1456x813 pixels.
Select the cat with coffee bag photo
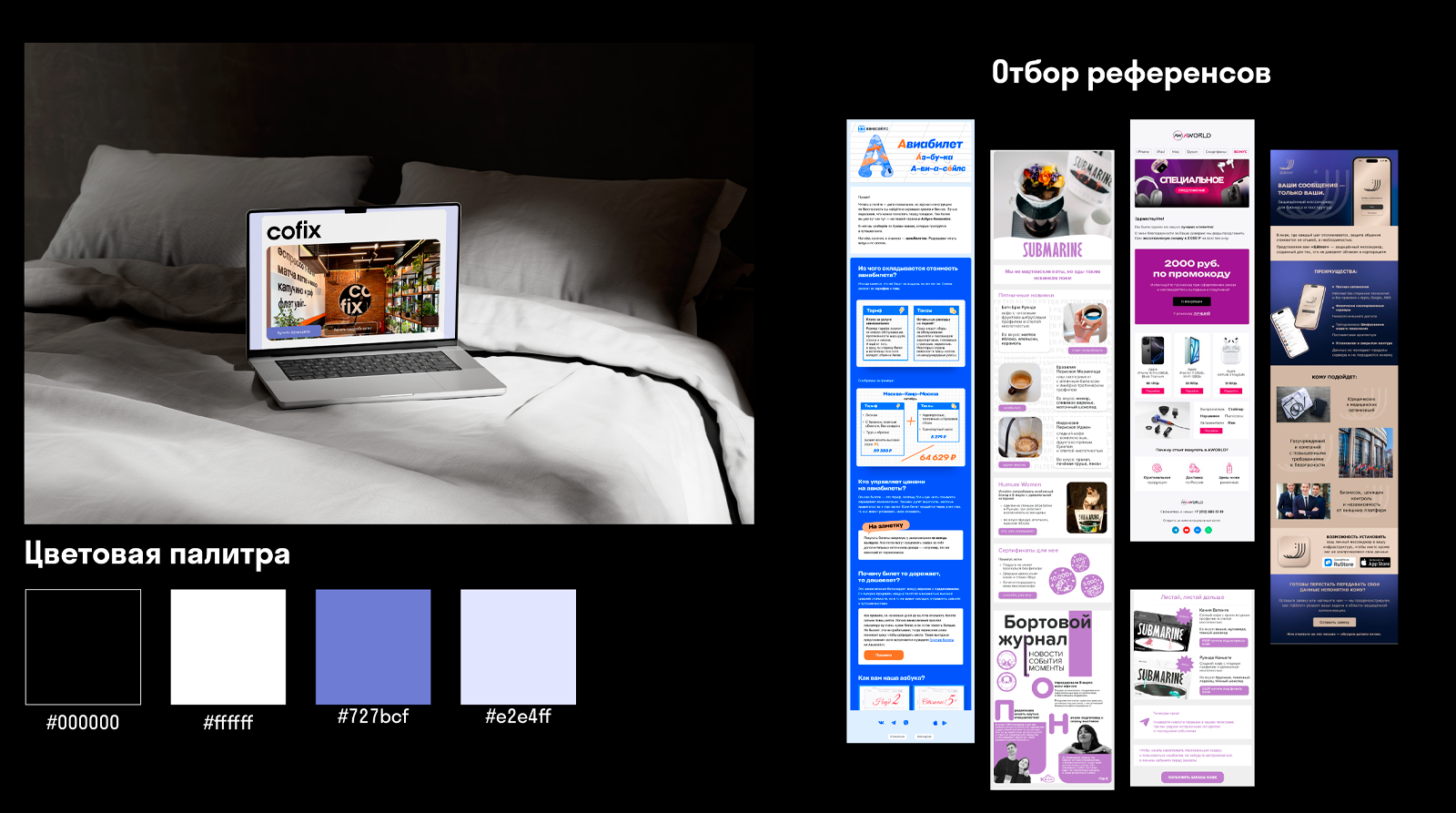[1087, 507]
